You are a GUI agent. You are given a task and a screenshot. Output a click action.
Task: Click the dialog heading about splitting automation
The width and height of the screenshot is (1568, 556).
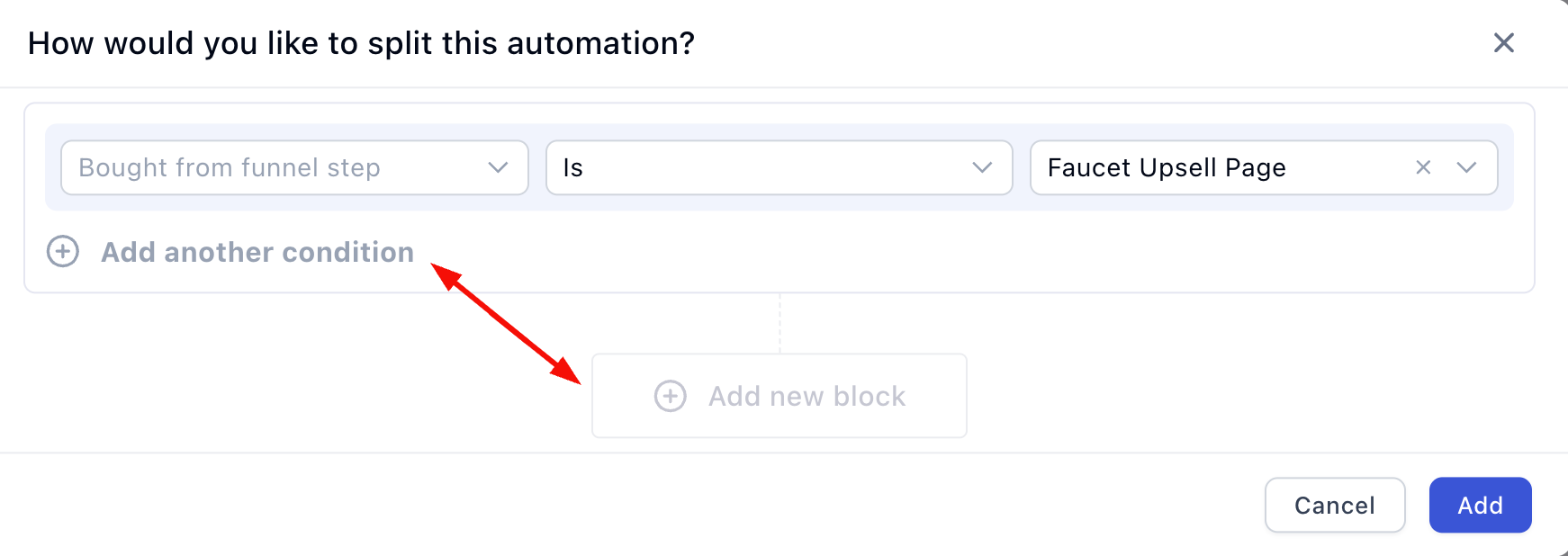361,43
